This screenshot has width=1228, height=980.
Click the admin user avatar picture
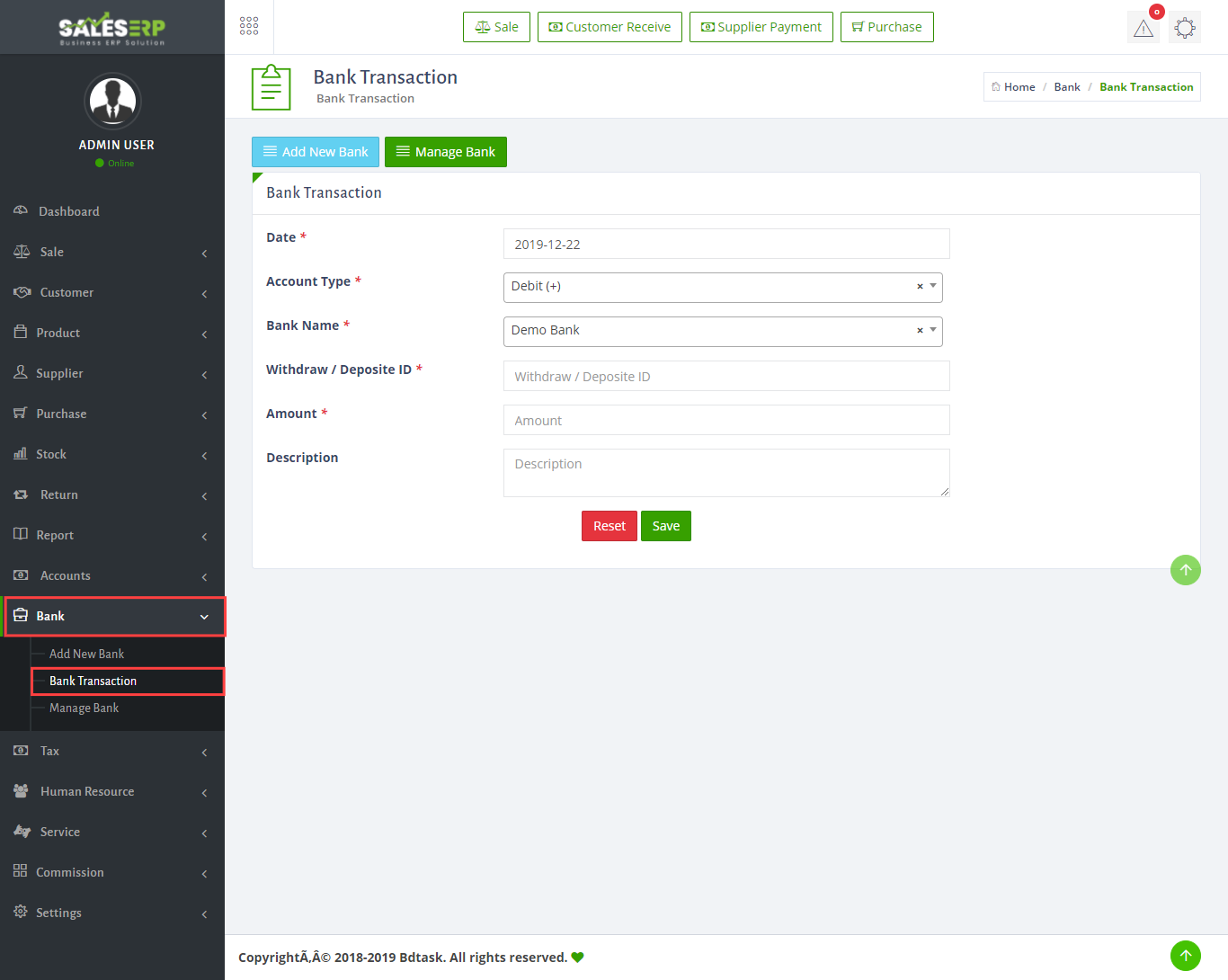(x=112, y=101)
